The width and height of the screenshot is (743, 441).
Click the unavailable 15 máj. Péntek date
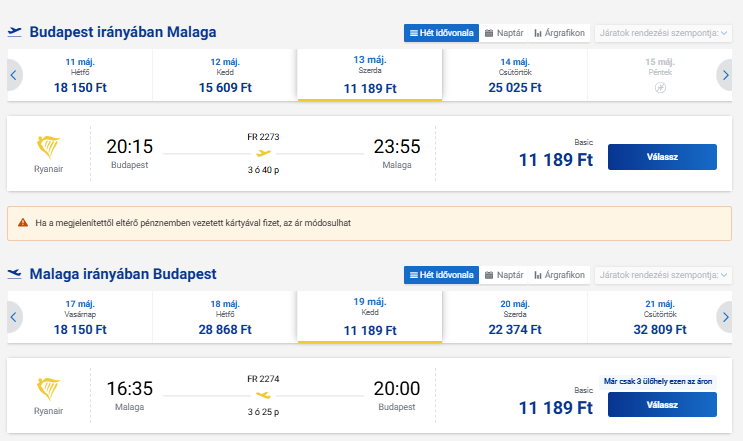(659, 75)
